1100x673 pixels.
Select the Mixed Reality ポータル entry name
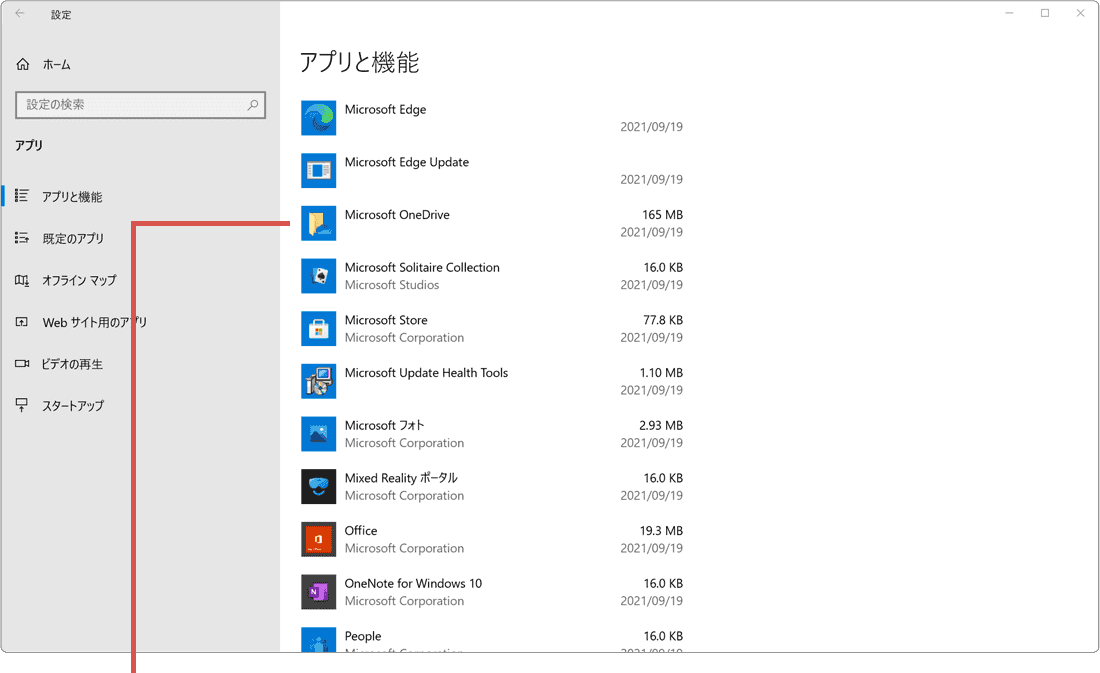(x=401, y=478)
